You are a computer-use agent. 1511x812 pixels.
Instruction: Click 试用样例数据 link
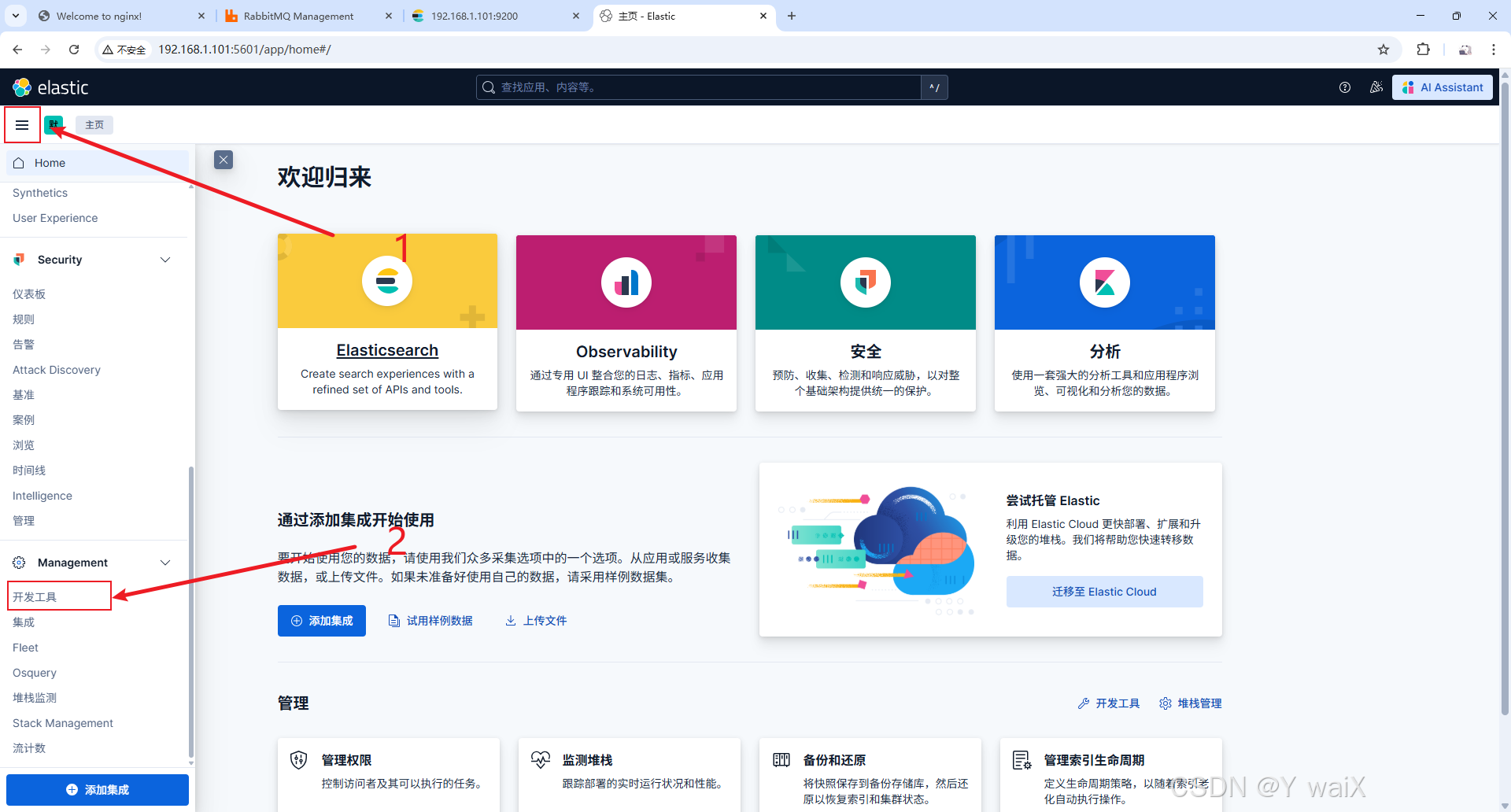click(x=430, y=621)
